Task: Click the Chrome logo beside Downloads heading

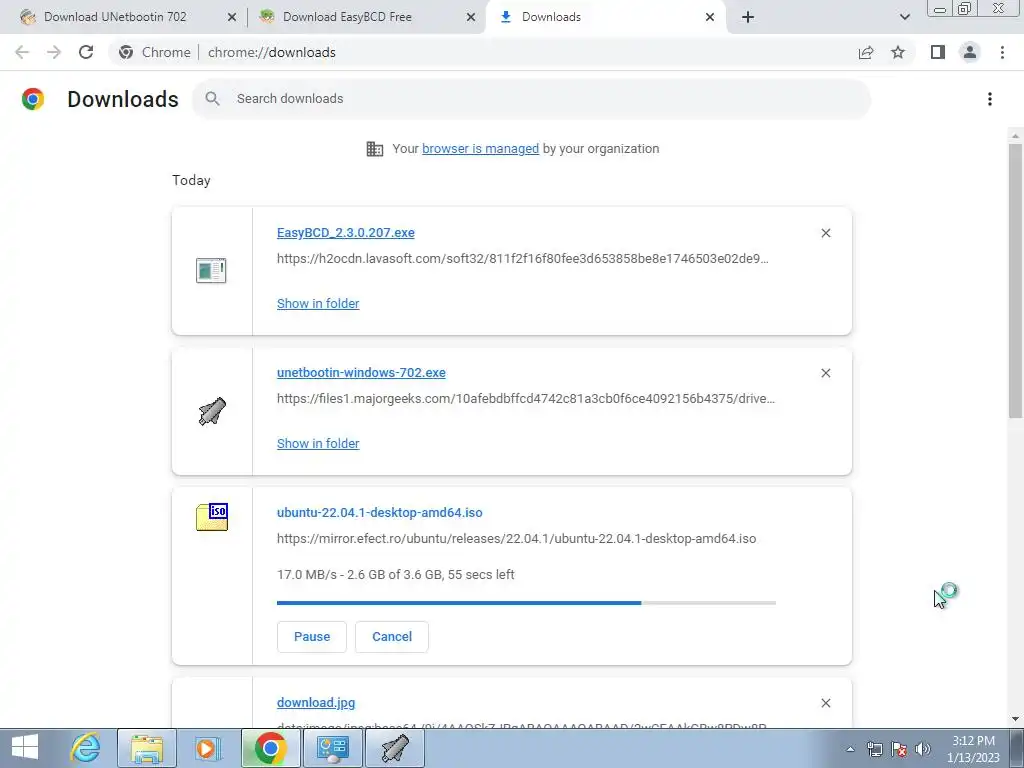Action: (x=33, y=99)
